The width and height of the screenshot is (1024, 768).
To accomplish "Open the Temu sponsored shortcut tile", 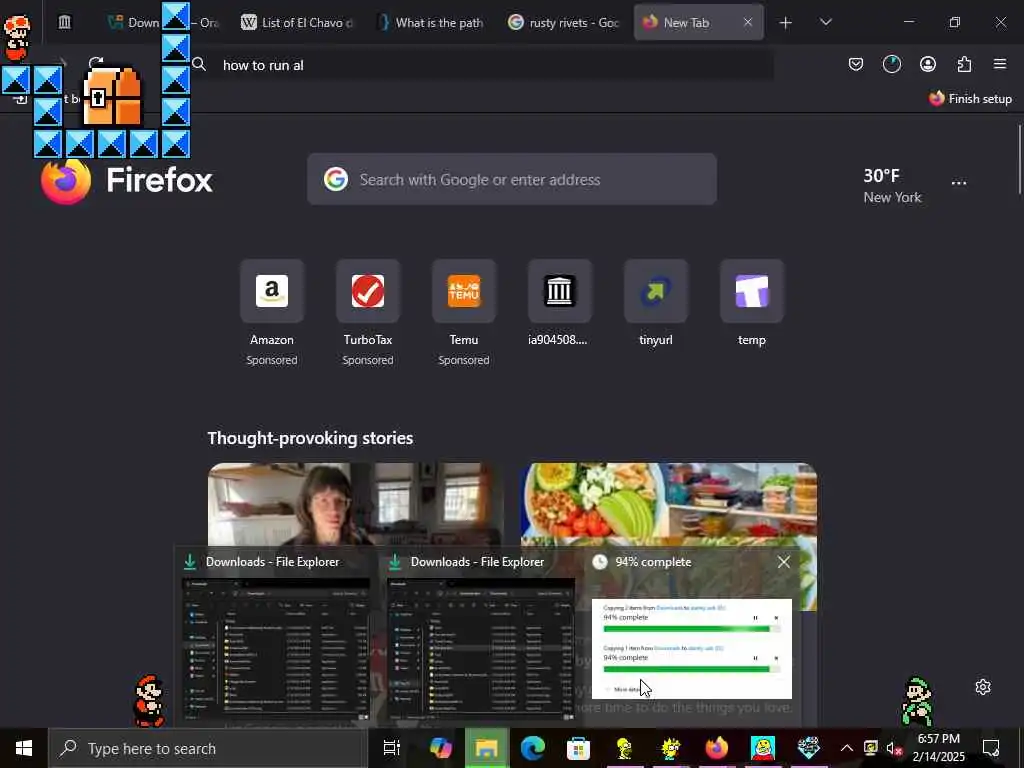I will pos(464,291).
